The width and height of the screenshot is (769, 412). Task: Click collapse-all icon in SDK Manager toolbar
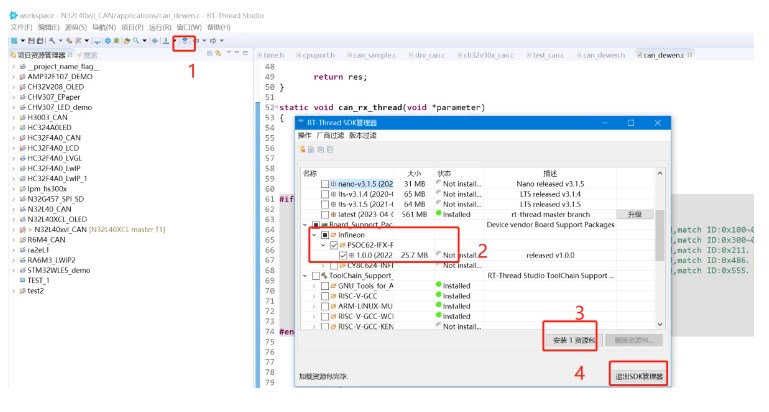click(x=330, y=149)
